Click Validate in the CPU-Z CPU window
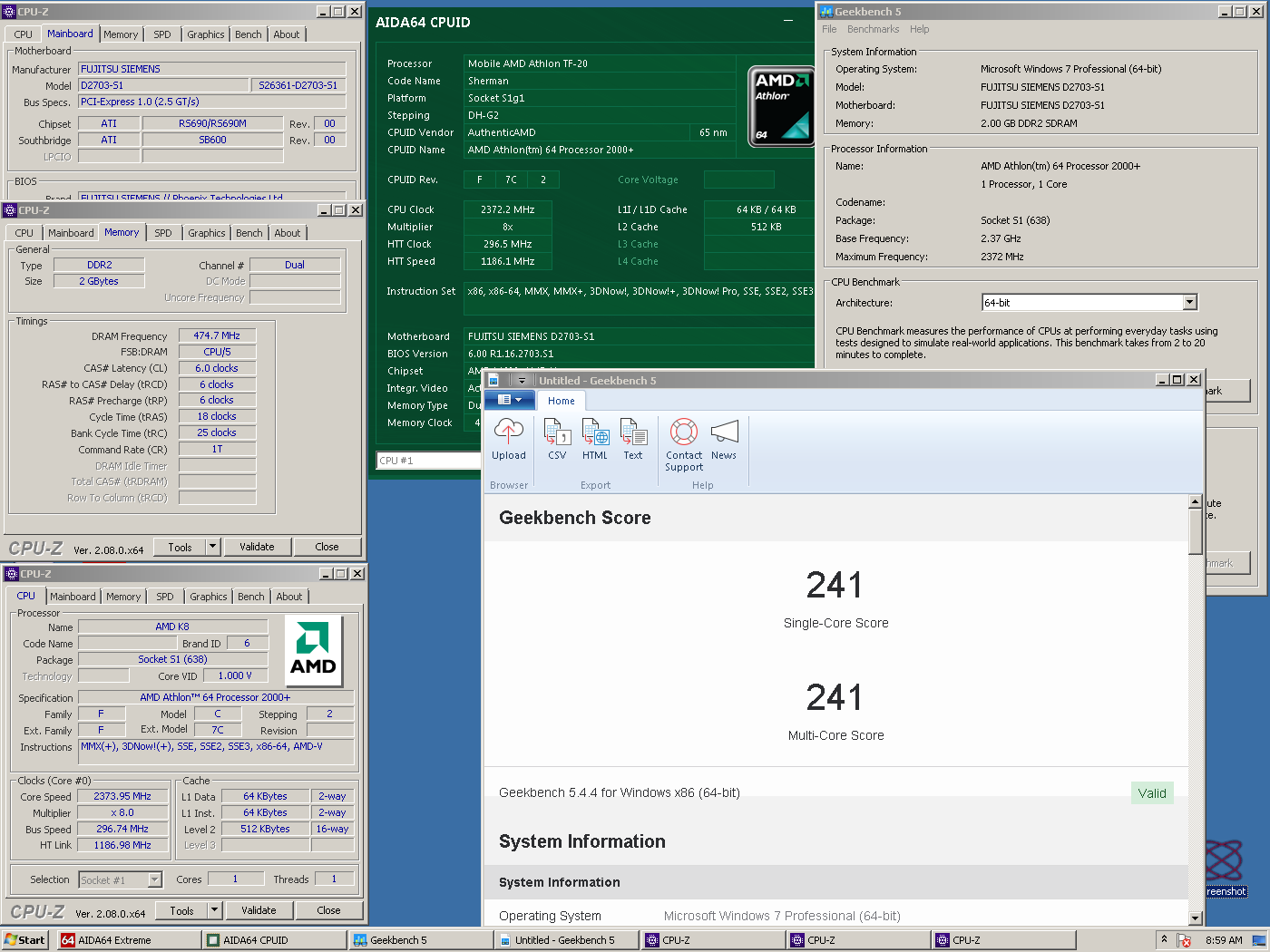Image resolution: width=1270 pixels, height=952 pixels. pyautogui.click(x=259, y=910)
